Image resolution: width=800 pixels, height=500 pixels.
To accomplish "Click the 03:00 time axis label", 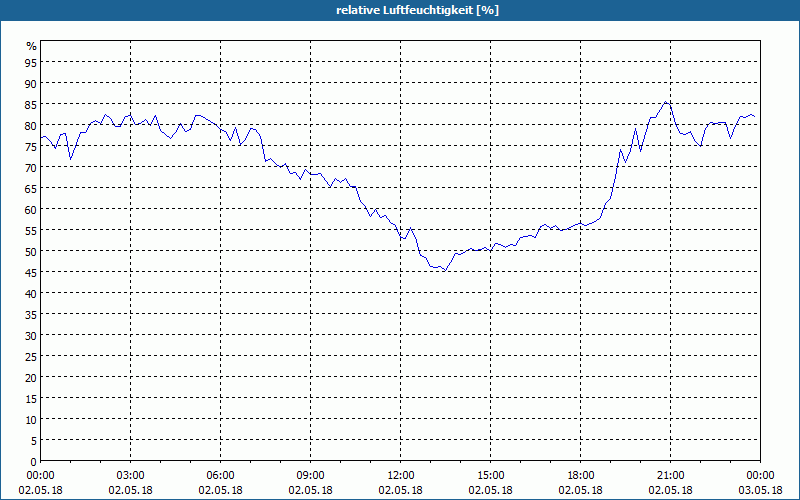I will tap(131, 476).
